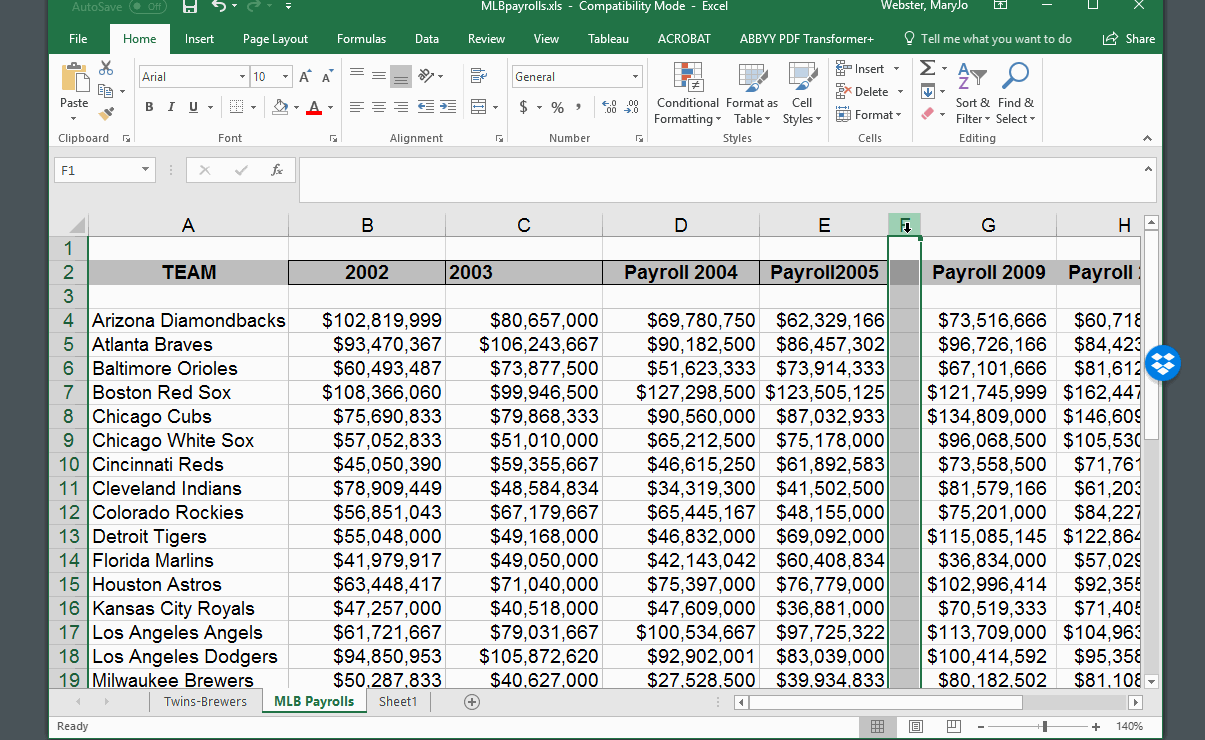Click the AutoSum sigma icon
Viewport: 1205px width, 740px height.
coord(928,68)
